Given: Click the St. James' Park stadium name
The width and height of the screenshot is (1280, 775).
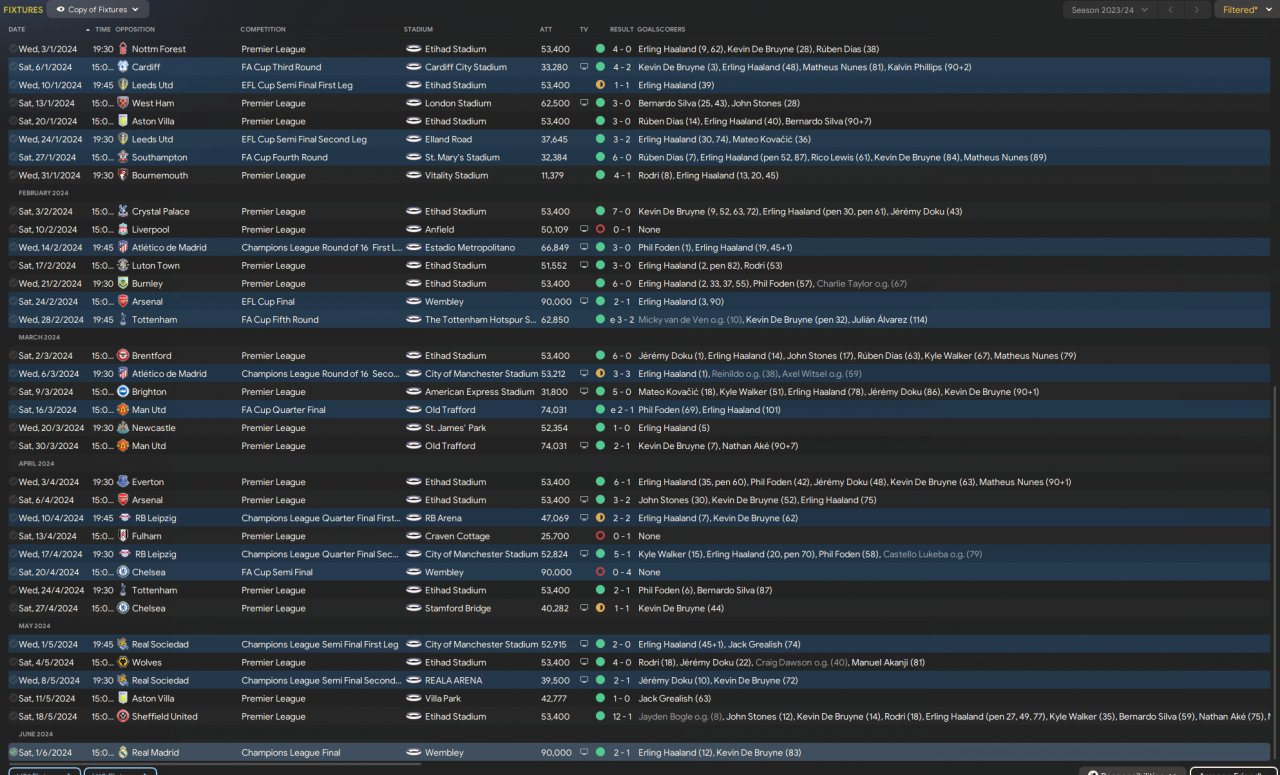Looking at the screenshot, I should coord(455,427).
